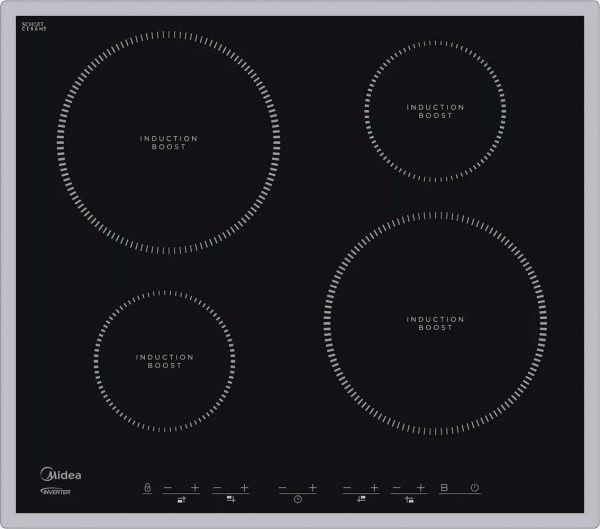
Task: Touch the small lower-left induction boost zone
Action: coord(164,361)
